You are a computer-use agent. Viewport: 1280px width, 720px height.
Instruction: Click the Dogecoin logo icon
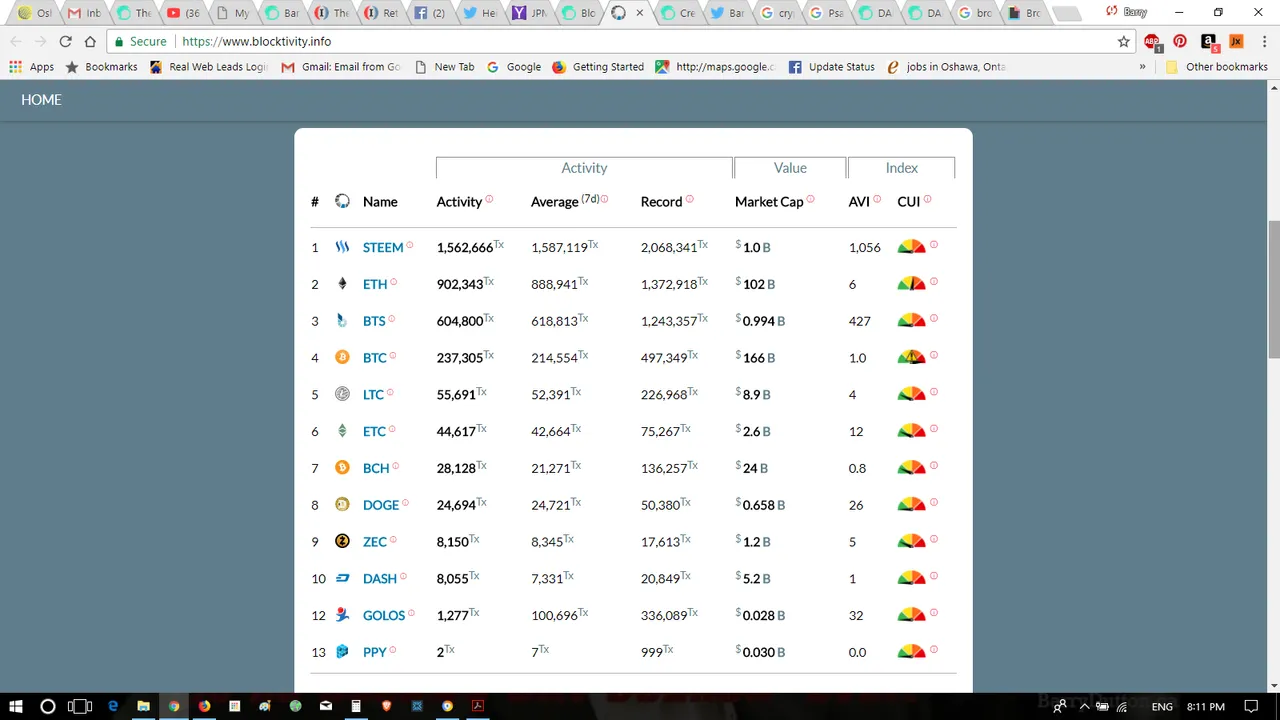[342, 504]
